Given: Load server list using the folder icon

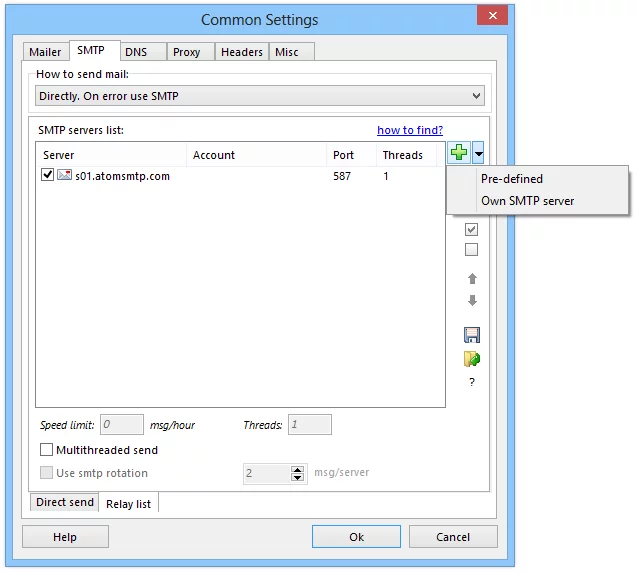Looking at the screenshot, I should pos(472,358).
